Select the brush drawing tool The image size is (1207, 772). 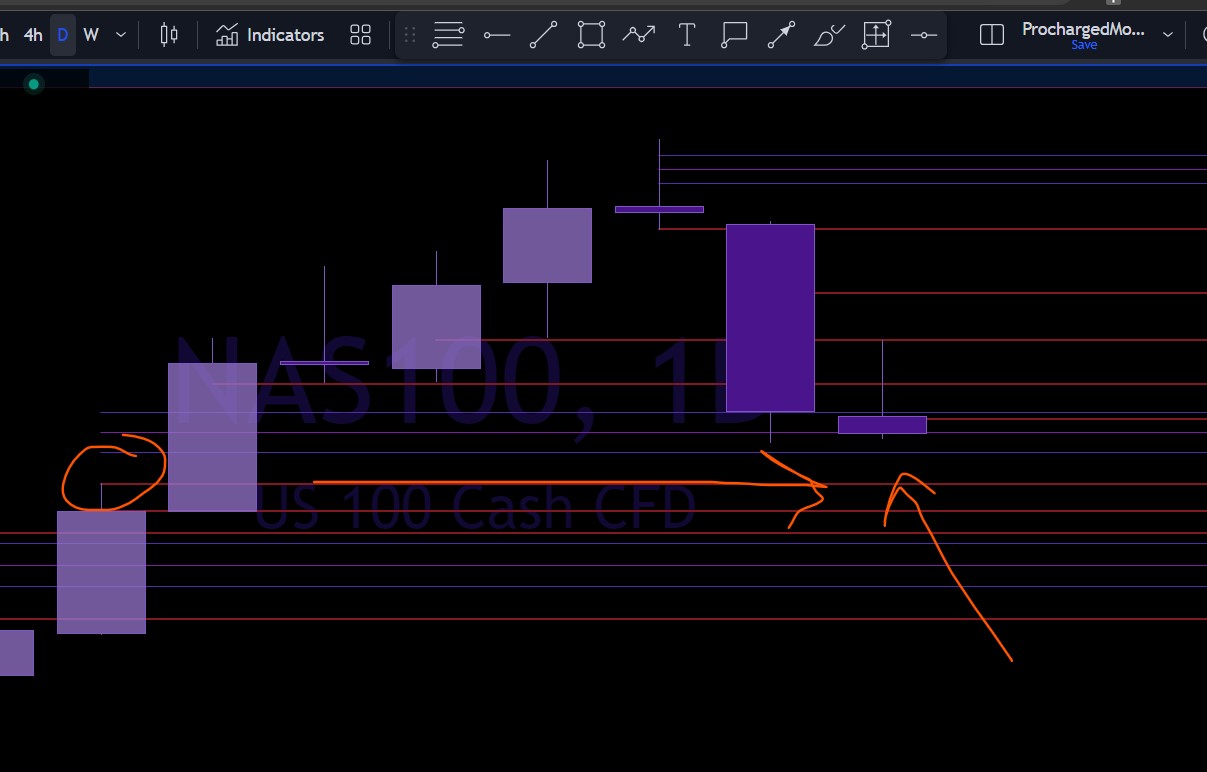(829, 36)
